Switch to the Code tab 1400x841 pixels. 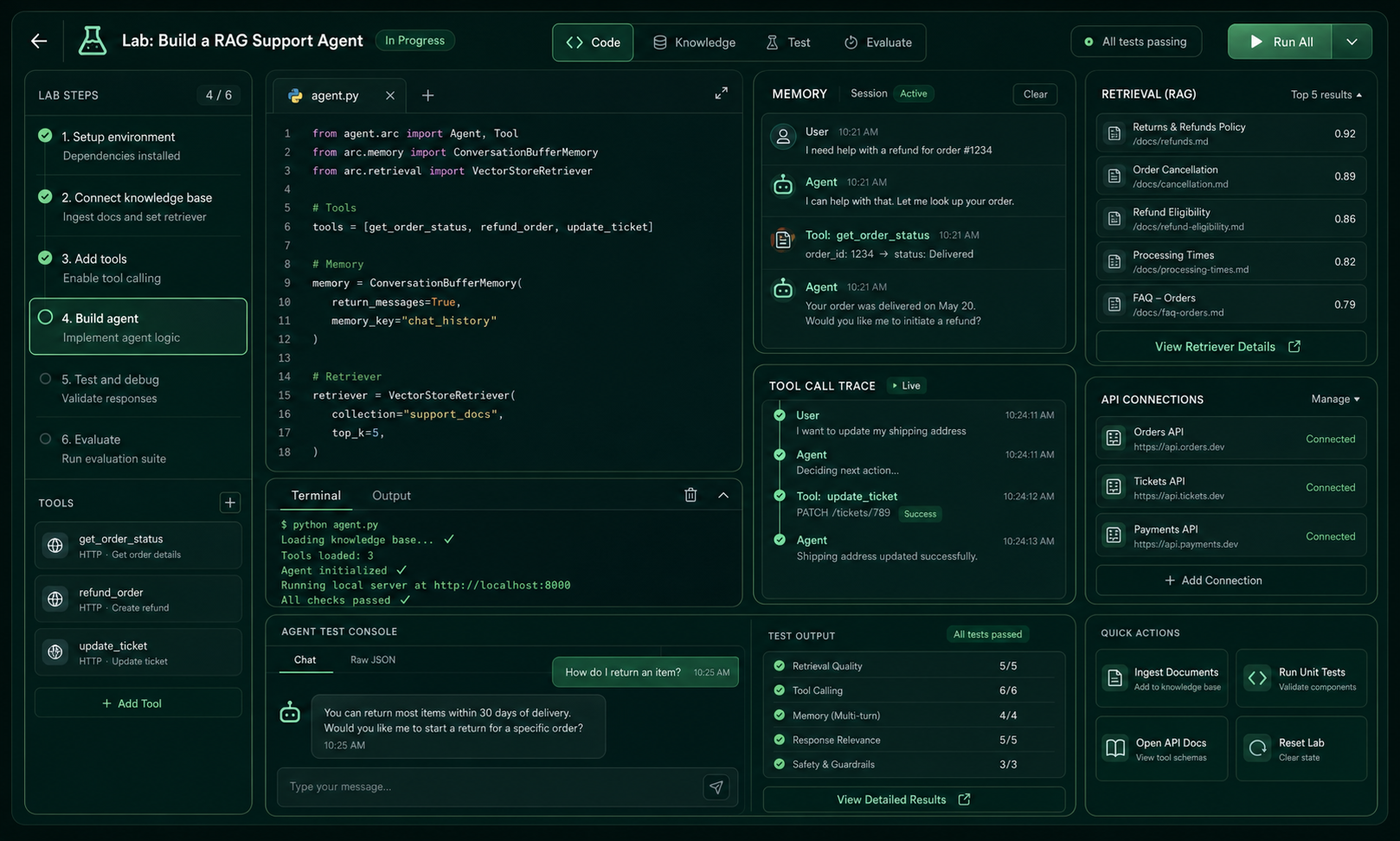tap(594, 42)
